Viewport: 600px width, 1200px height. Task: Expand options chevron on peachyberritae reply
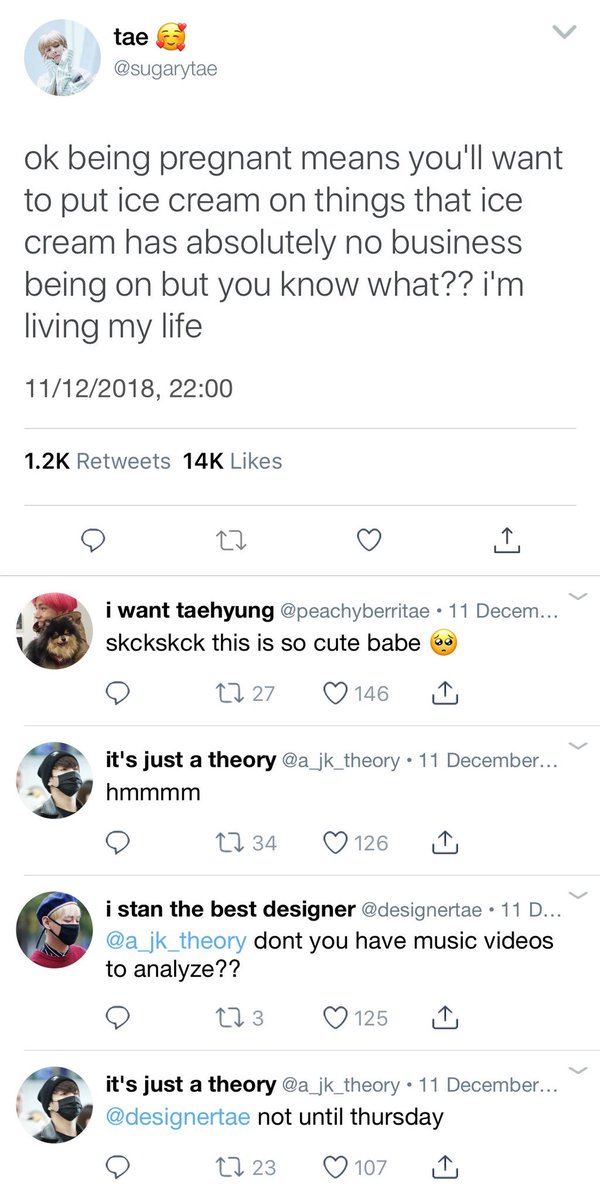[x=577, y=597]
